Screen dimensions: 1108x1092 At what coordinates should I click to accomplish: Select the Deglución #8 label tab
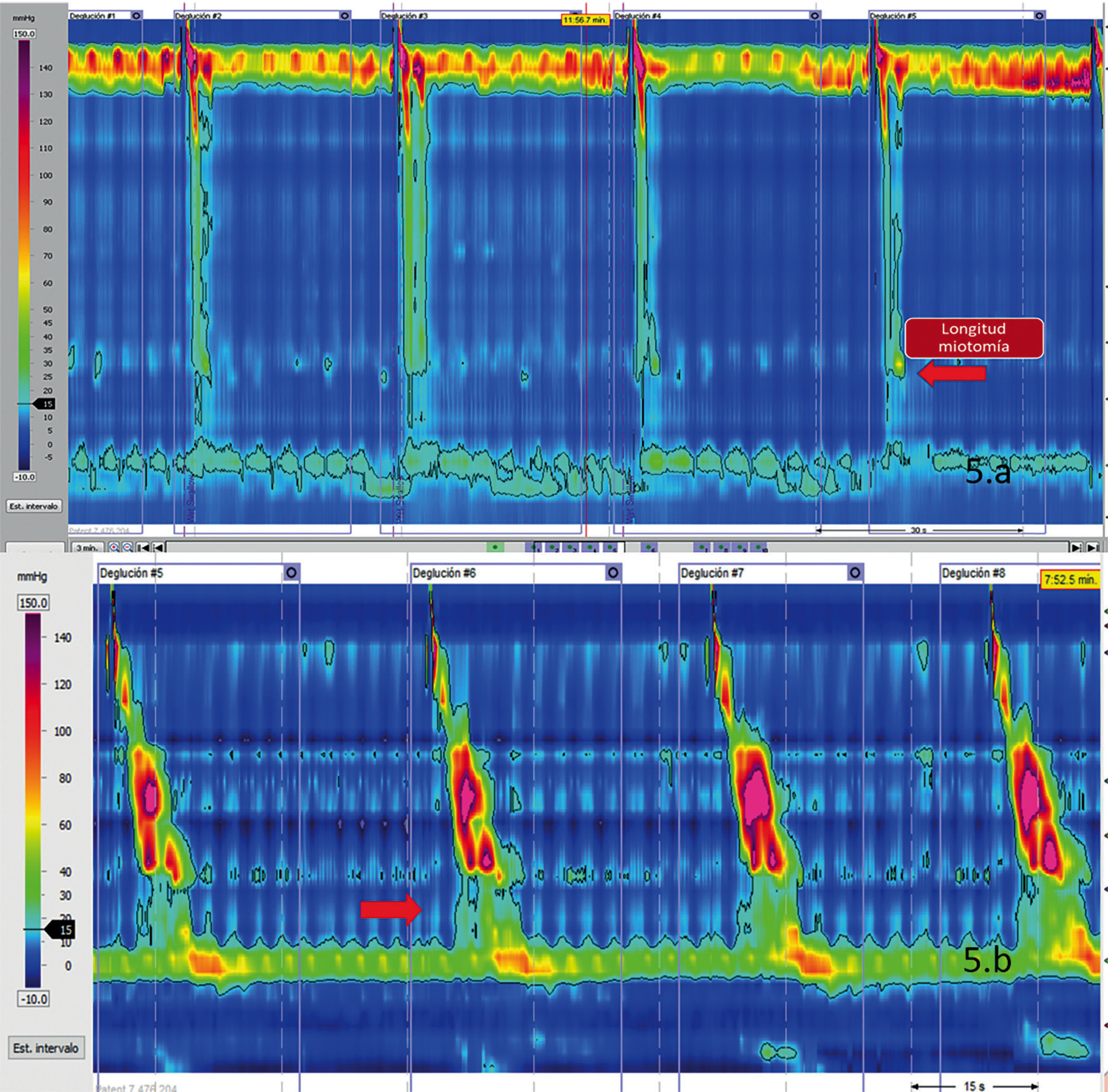click(x=973, y=573)
